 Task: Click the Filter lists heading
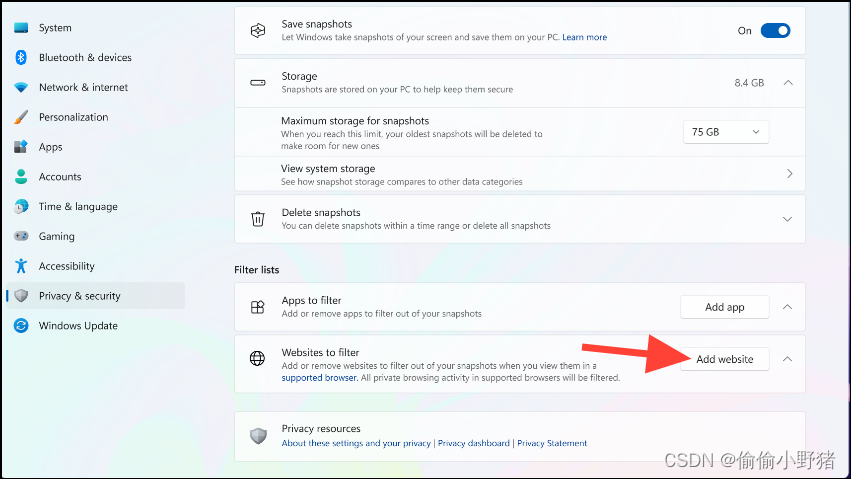point(257,270)
